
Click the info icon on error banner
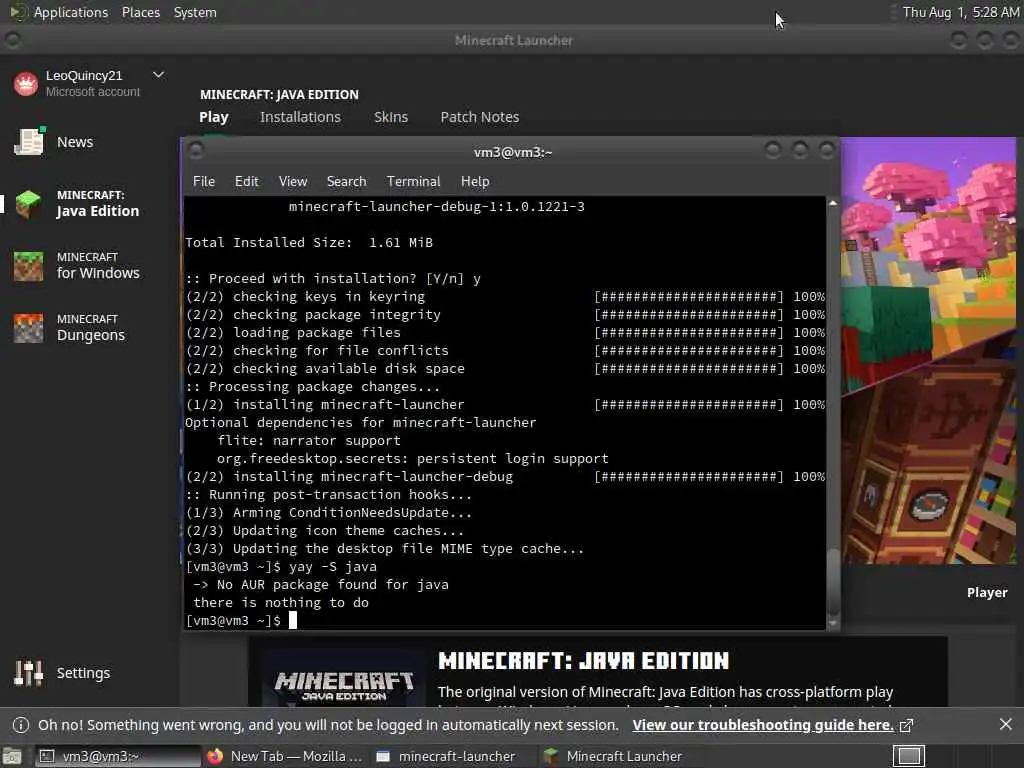[x=21, y=725]
